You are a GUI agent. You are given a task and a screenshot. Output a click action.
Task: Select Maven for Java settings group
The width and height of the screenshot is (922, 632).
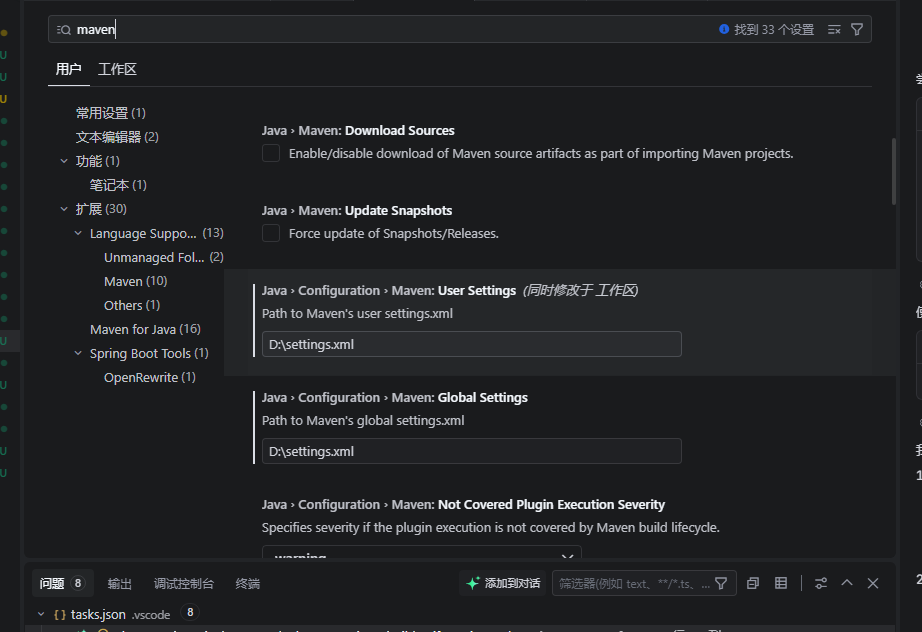[x=146, y=328]
